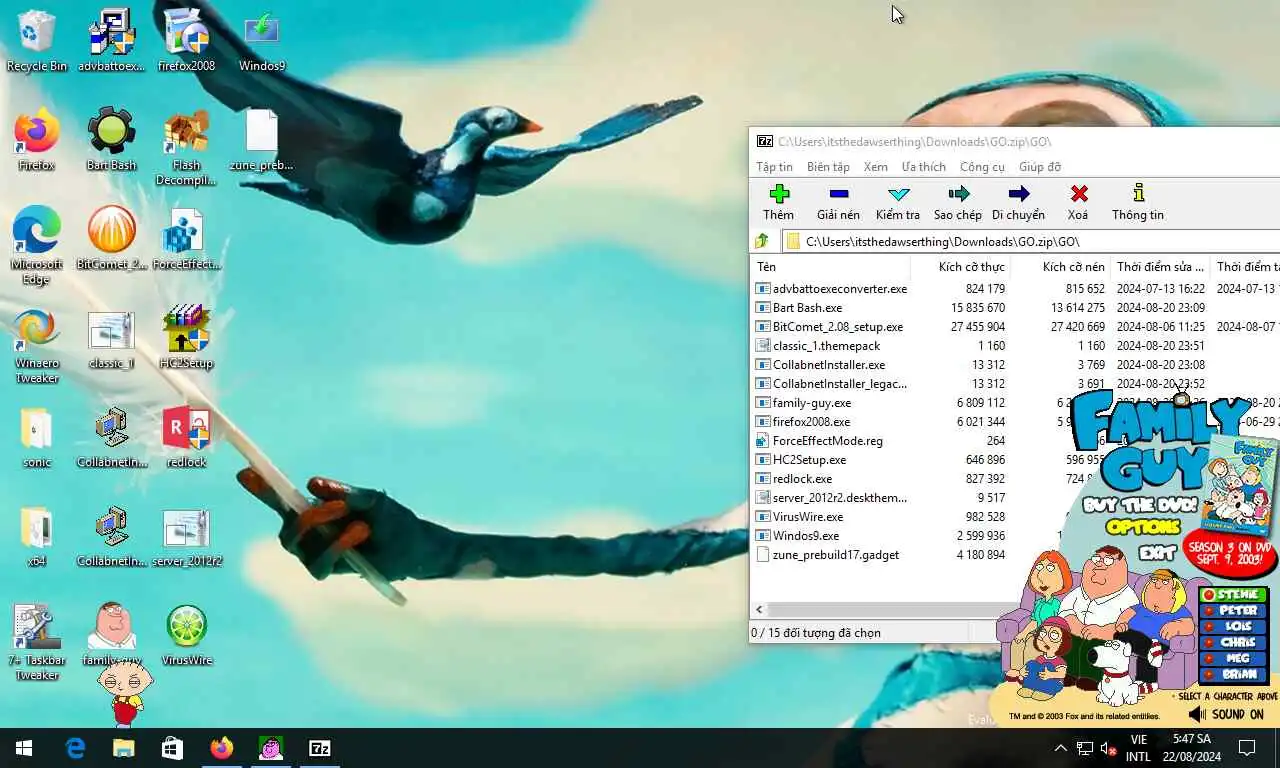Click the Thông tin info icon
1280x768 pixels.
(1138, 194)
